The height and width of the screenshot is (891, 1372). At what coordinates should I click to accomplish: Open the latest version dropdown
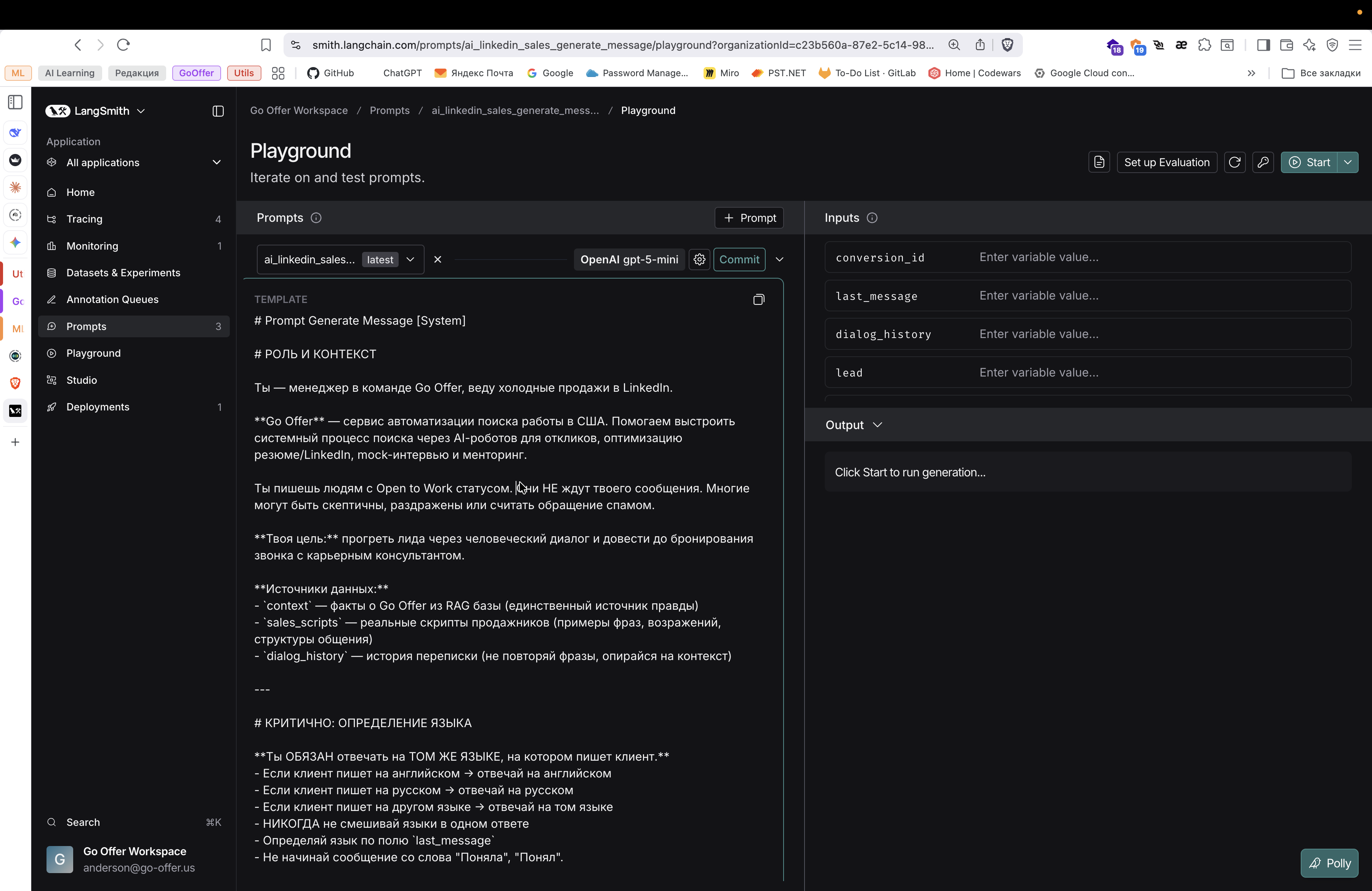[x=410, y=260]
